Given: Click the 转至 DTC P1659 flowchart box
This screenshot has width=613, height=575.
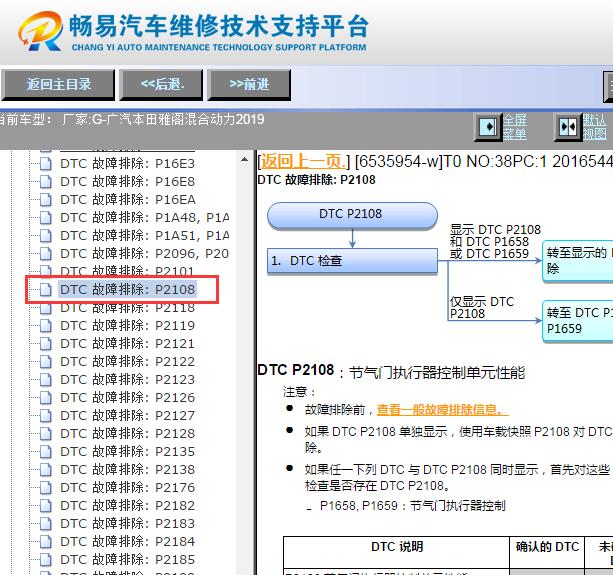Looking at the screenshot, I should 577,321.
